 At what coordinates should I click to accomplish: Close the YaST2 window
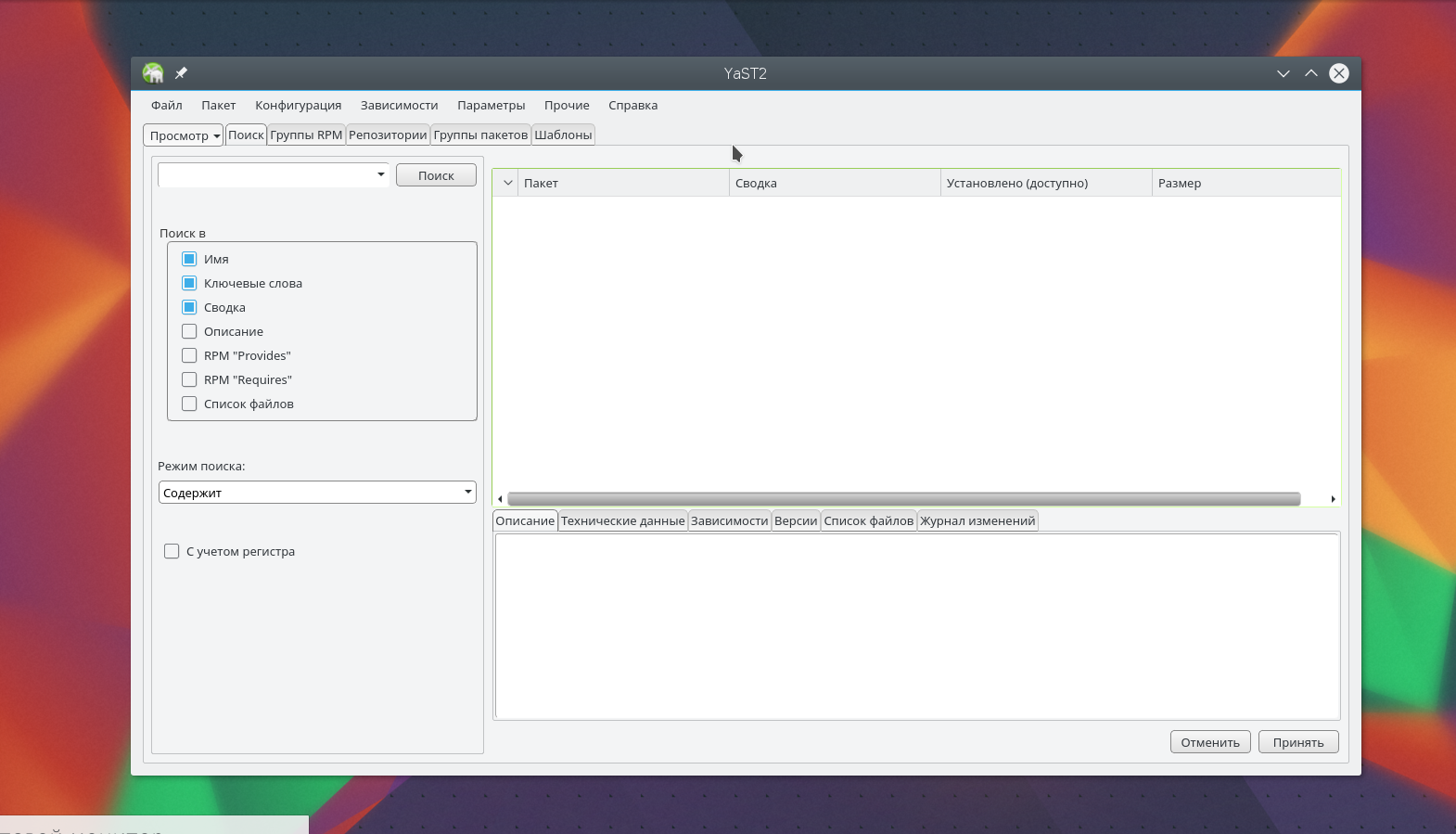coord(1338,73)
